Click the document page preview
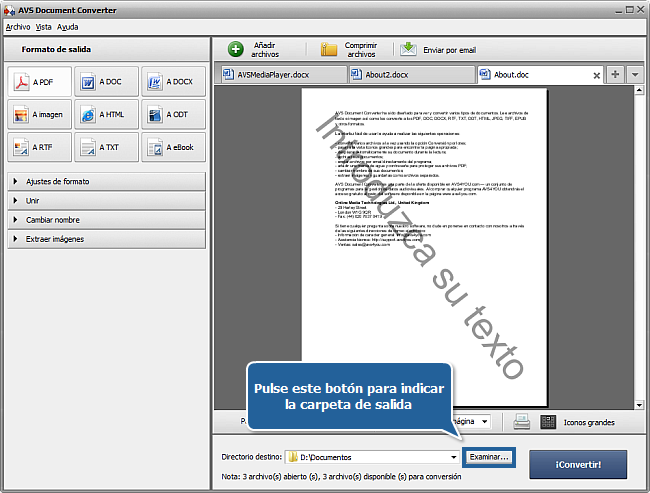650x493 pixels. click(424, 248)
